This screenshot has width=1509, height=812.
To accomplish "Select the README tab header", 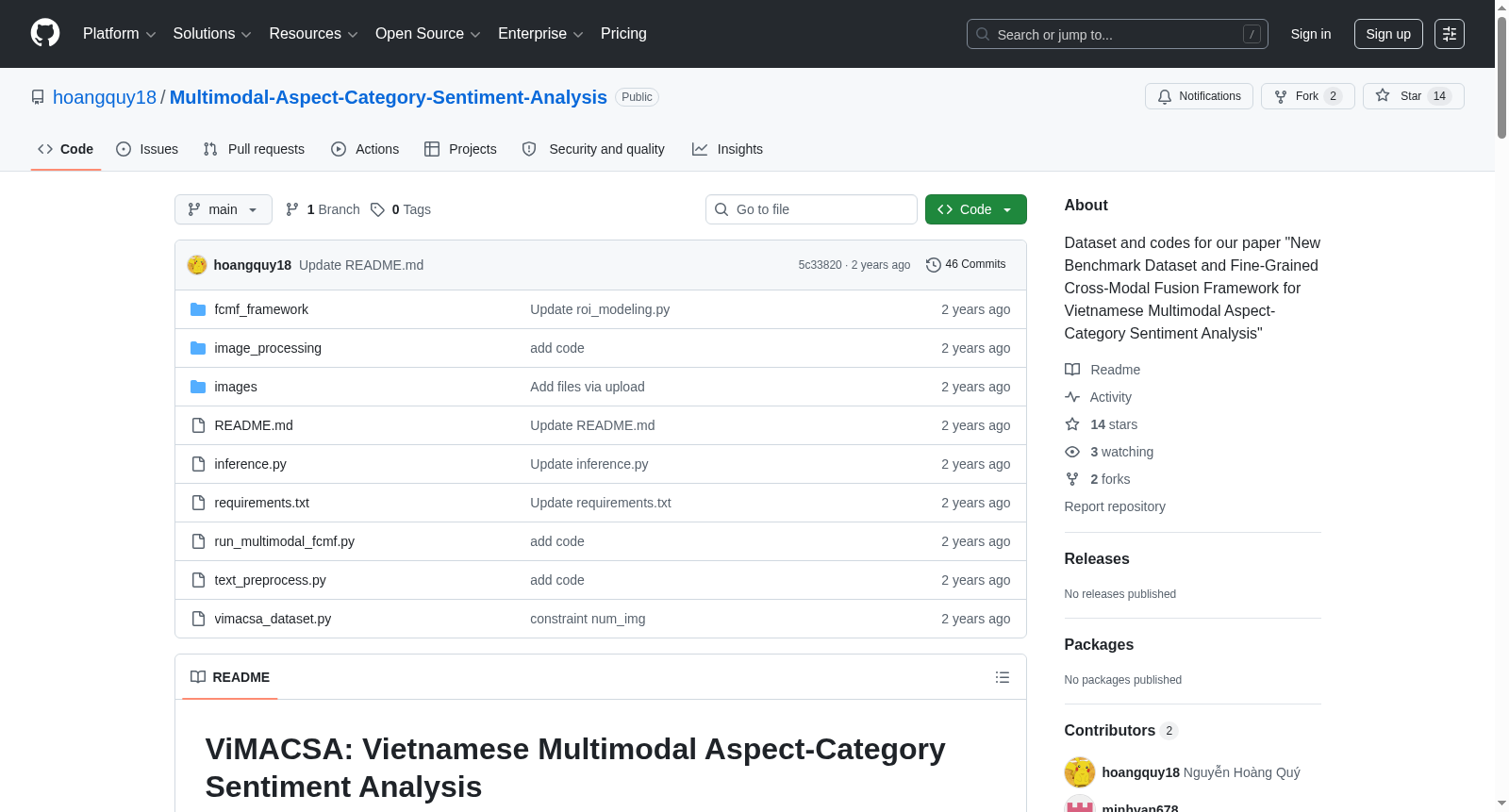I will point(230,677).
